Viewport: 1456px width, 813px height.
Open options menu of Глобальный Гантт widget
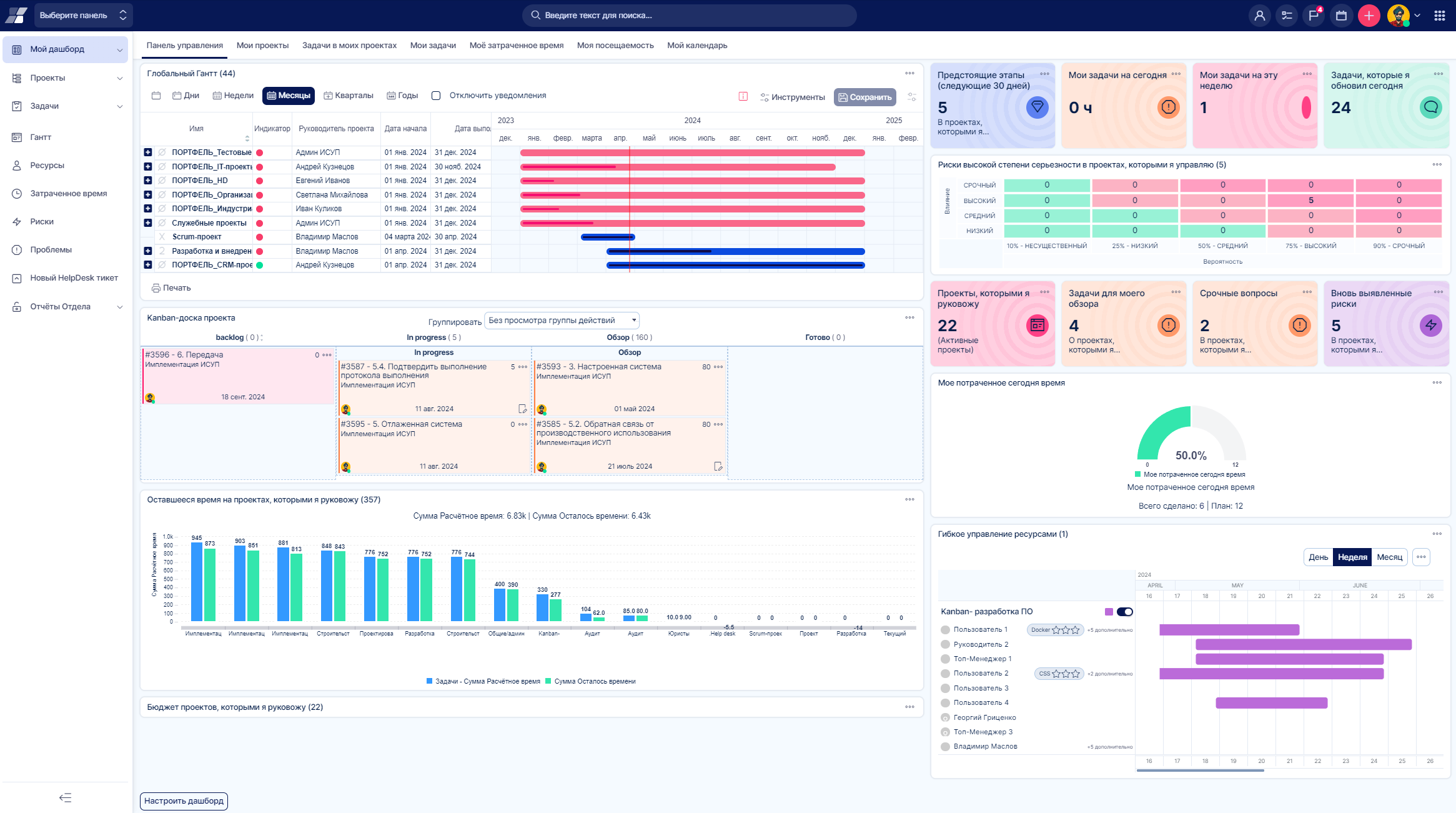click(x=909, y=74)
